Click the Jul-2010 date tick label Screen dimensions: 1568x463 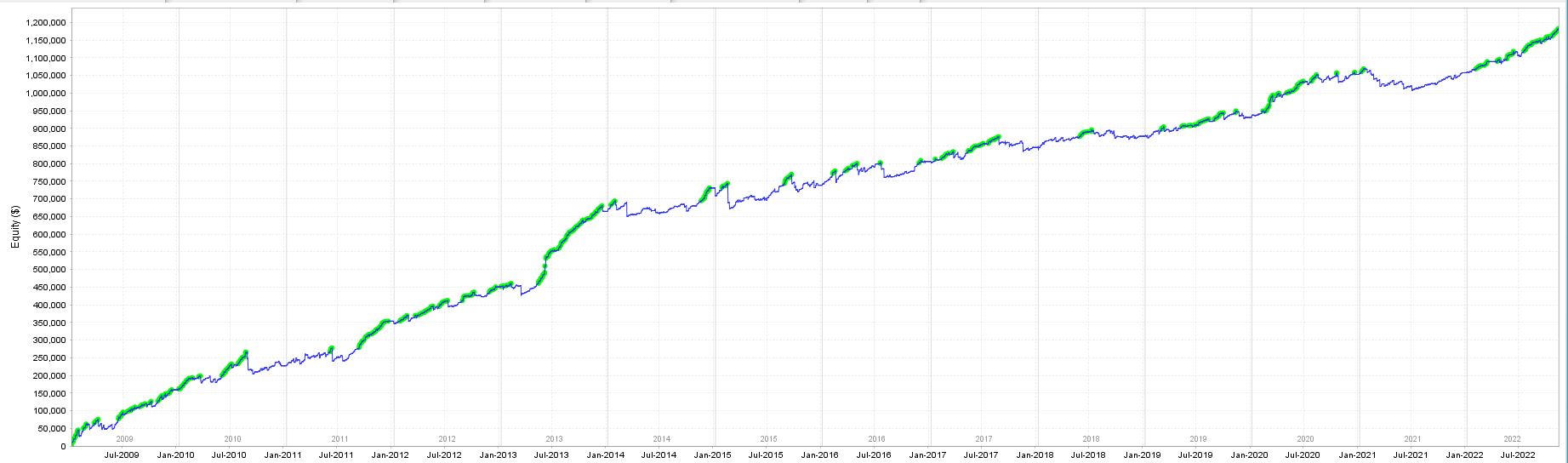pyautogui.click(x=229, y=455)
